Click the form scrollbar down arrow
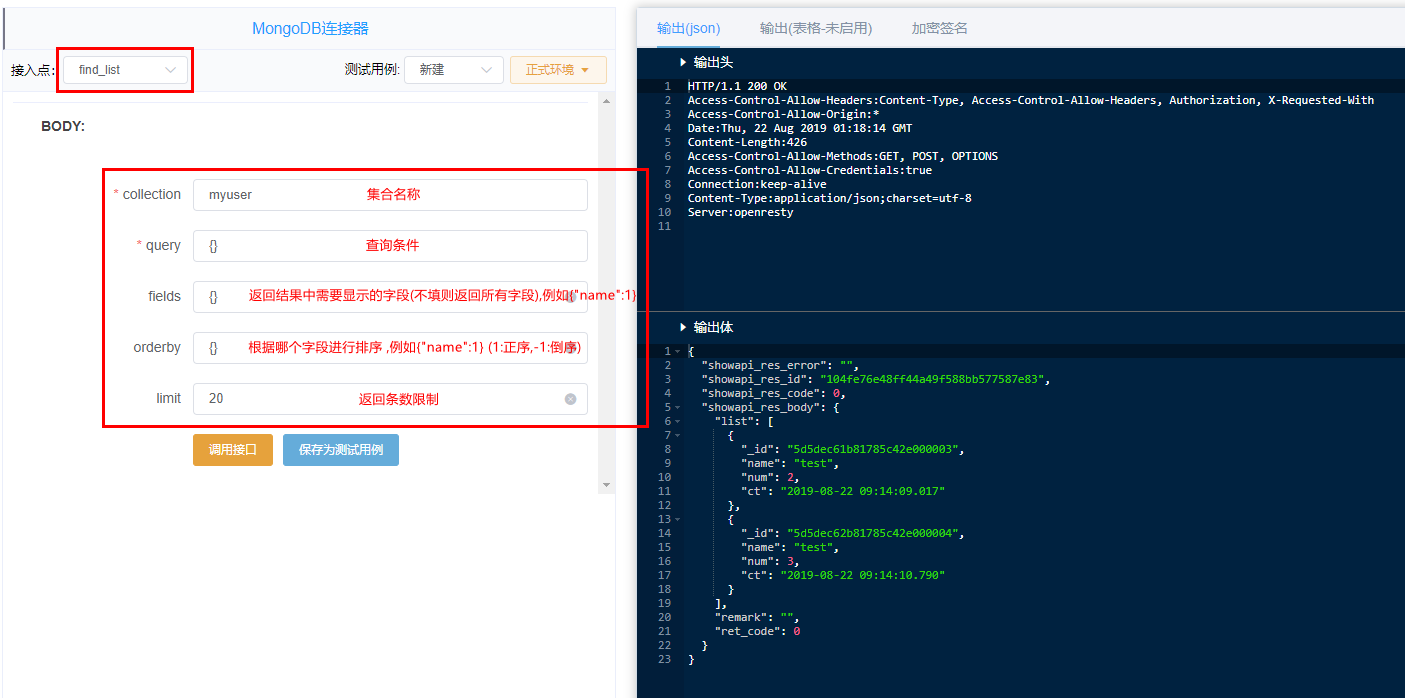 pos(606,485)
